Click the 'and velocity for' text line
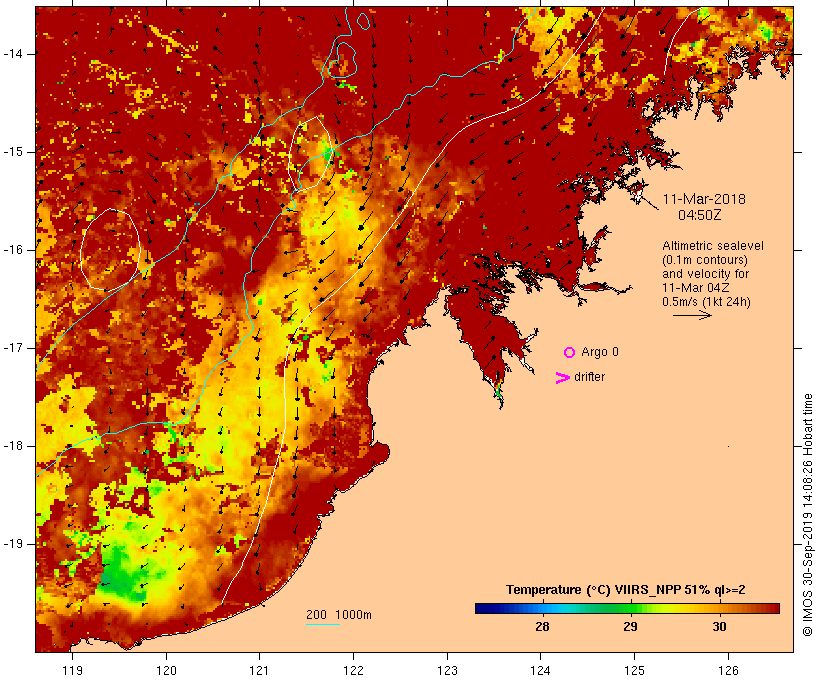Viewport: 820px width, 680px height. [705, 274]
